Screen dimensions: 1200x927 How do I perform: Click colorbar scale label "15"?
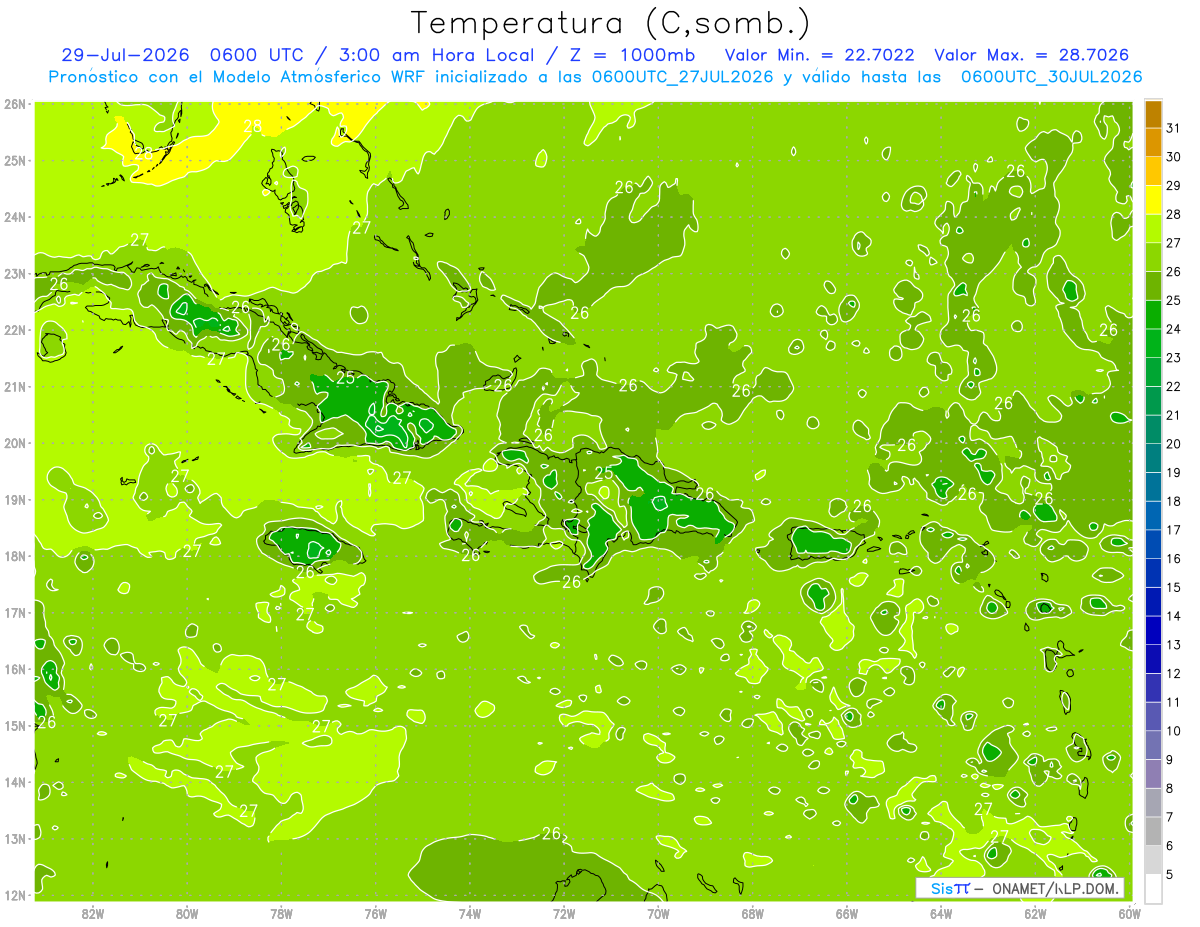tap(1173, 587)
